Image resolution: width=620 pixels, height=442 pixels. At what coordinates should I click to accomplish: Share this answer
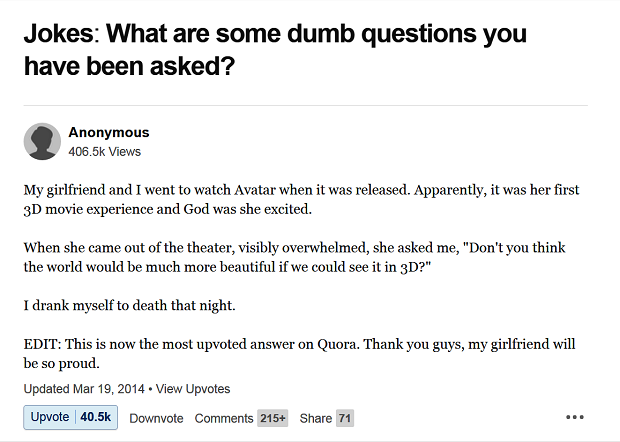click(x=315, y=418)
